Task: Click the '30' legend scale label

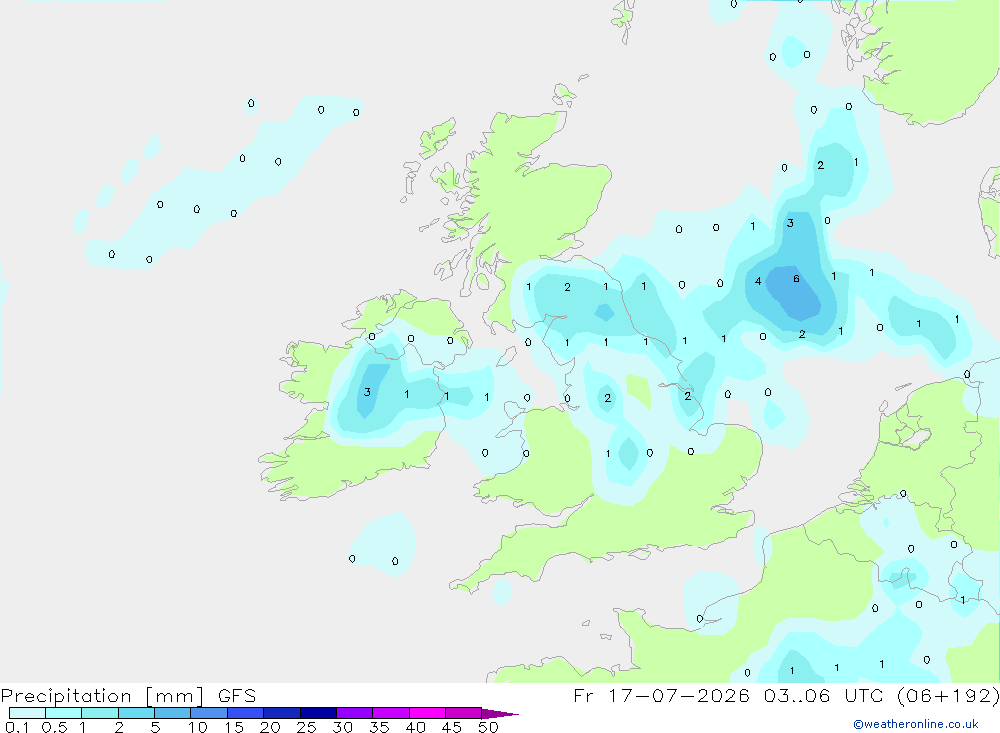Action: coord(342,727)
